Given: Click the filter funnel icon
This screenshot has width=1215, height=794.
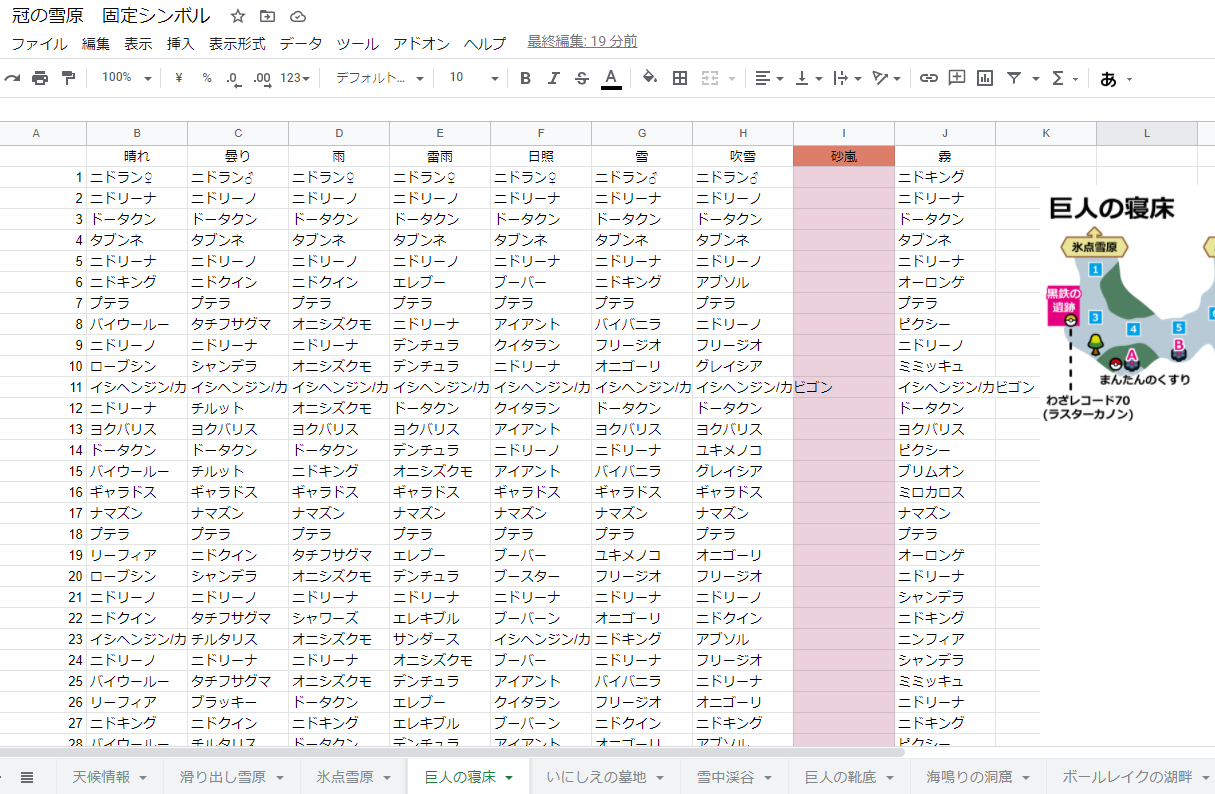Looking at the screenshot, I should (x=1014, y=78).
